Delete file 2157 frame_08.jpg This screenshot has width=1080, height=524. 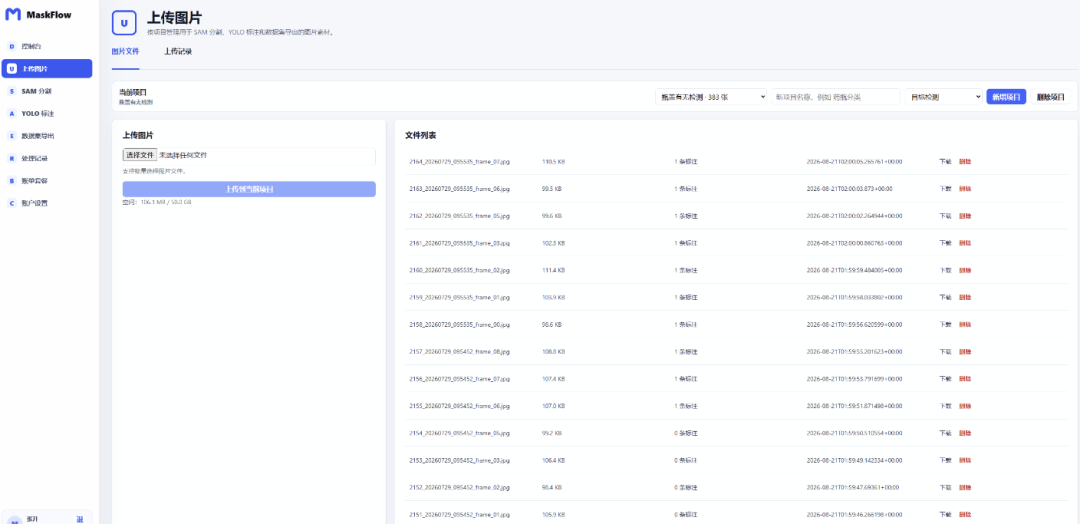[x=964, y=352]
